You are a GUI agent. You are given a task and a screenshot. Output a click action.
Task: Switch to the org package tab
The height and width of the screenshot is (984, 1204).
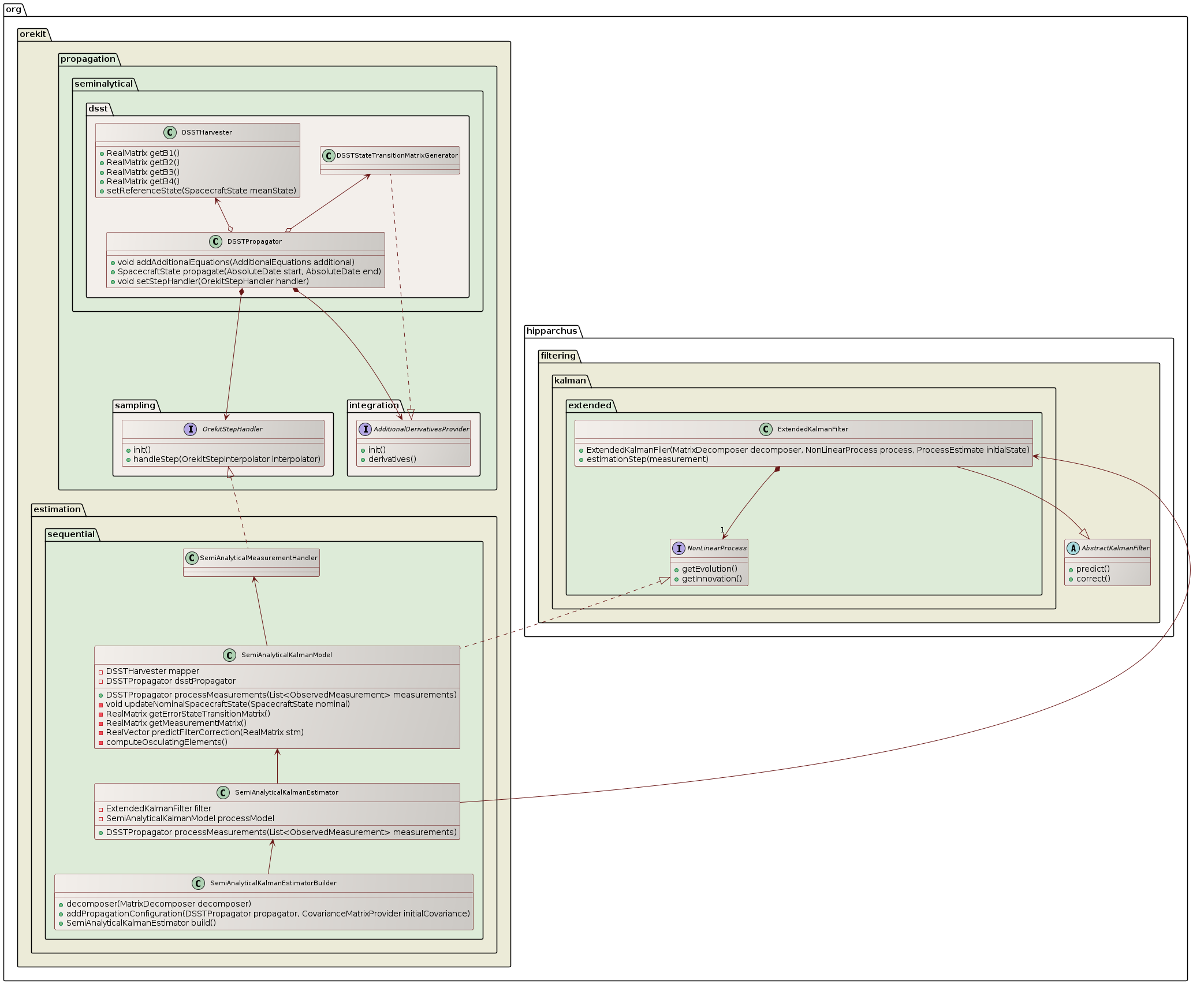(13, 9)
